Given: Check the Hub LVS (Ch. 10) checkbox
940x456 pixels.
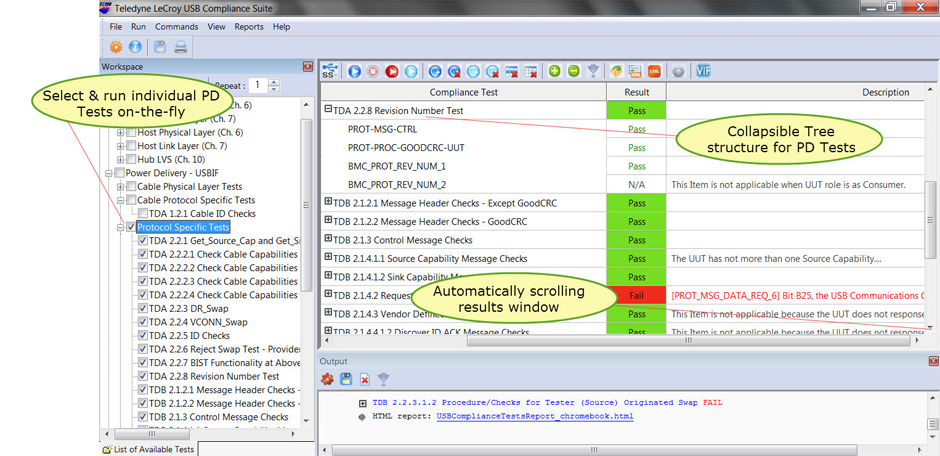Looking at the screenshot, I should point(131,159).
